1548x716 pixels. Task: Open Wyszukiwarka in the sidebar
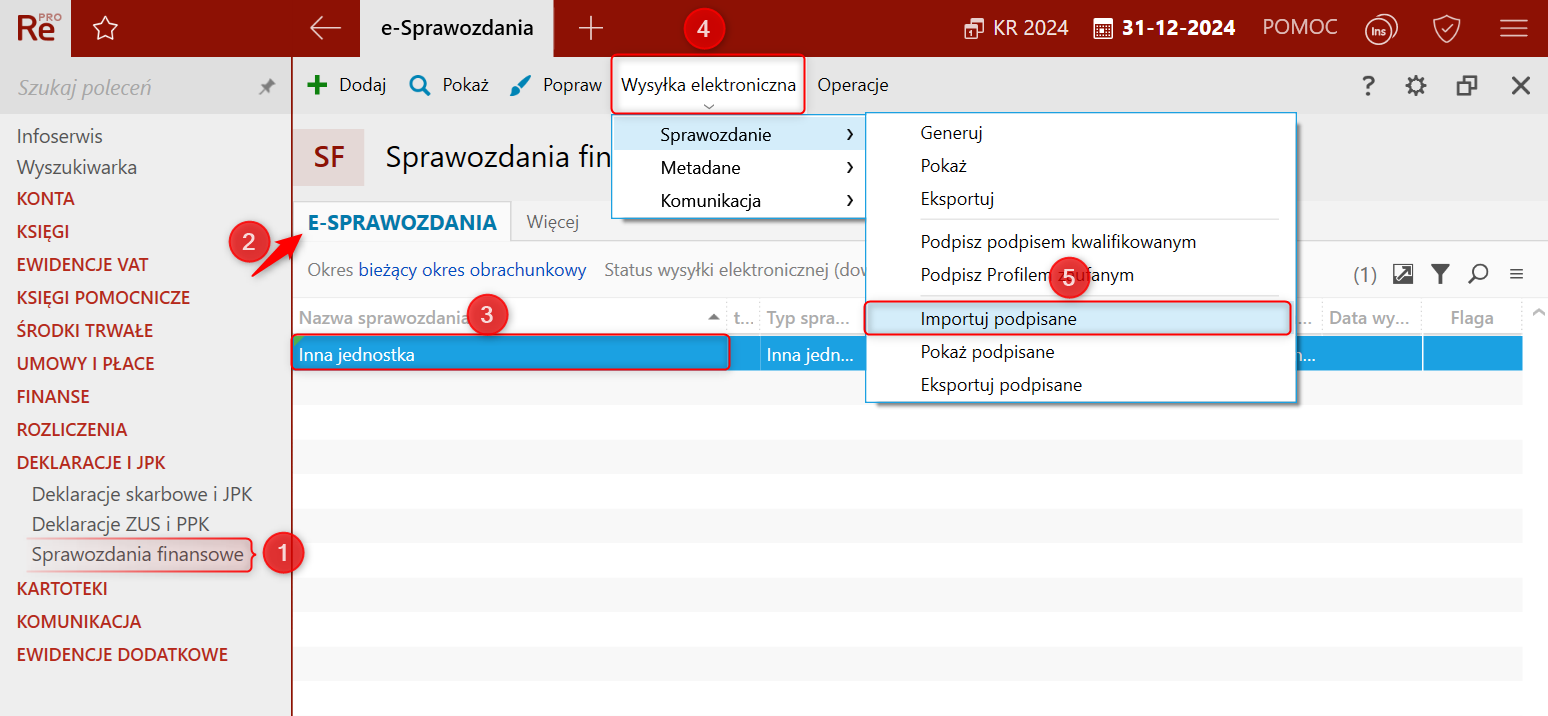[x=77, y=167]
